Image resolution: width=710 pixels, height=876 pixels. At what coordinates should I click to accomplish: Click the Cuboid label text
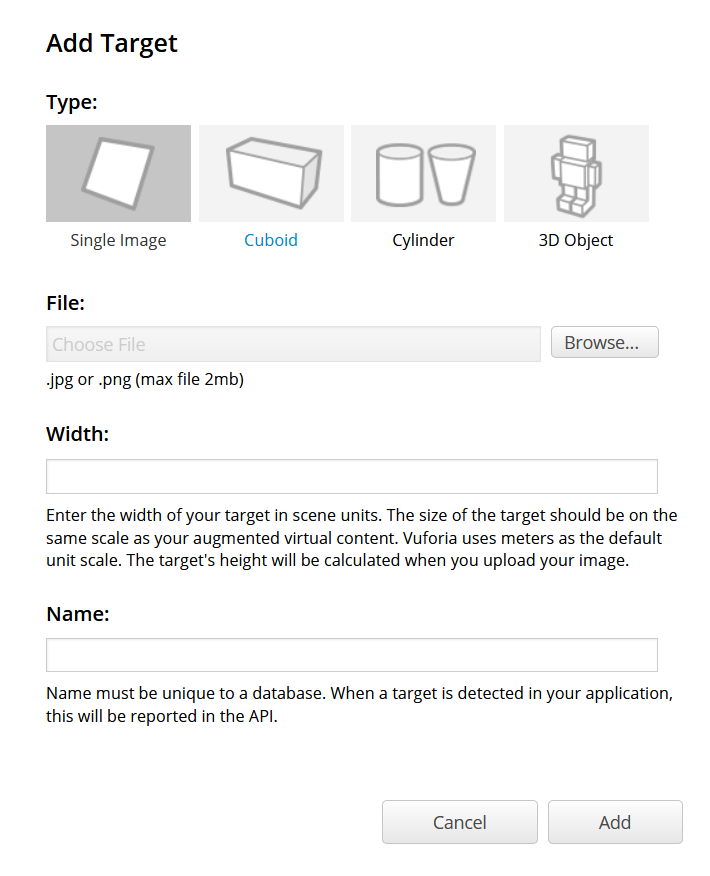[270, 240]
